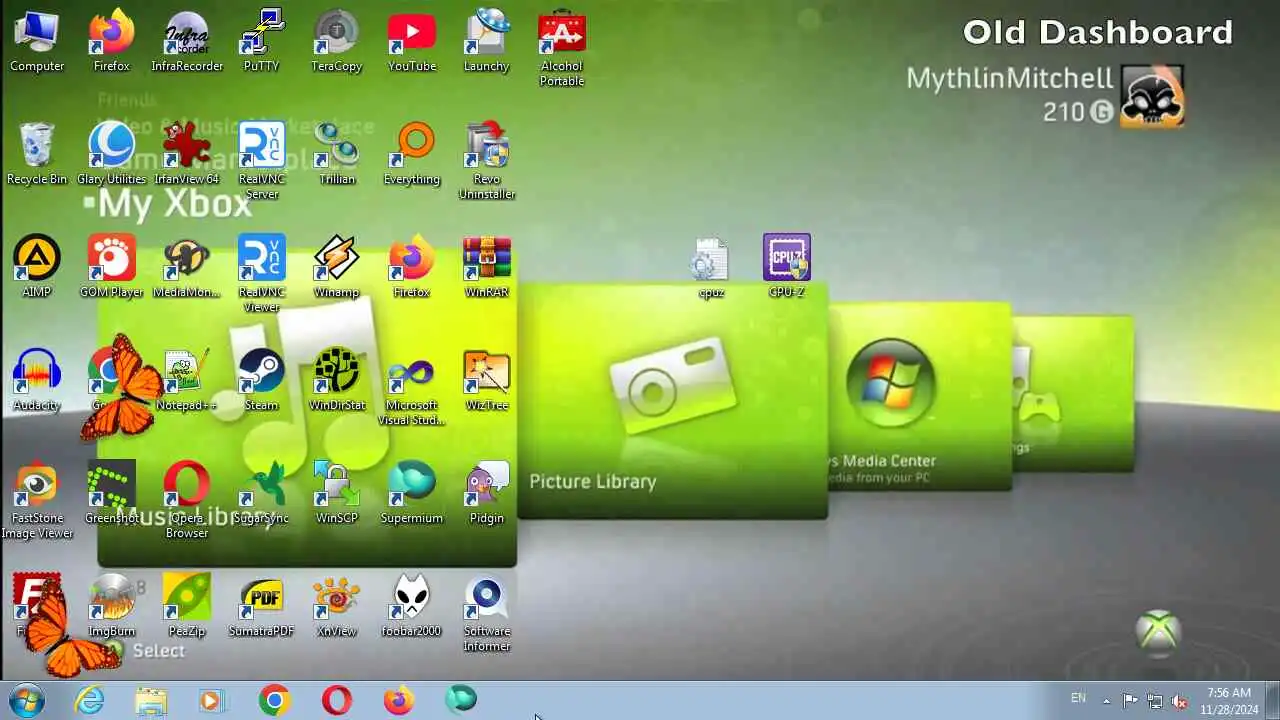Launch the CPU-Z application icon
This screenshot has width=1280, height=720.
(787, 268)
